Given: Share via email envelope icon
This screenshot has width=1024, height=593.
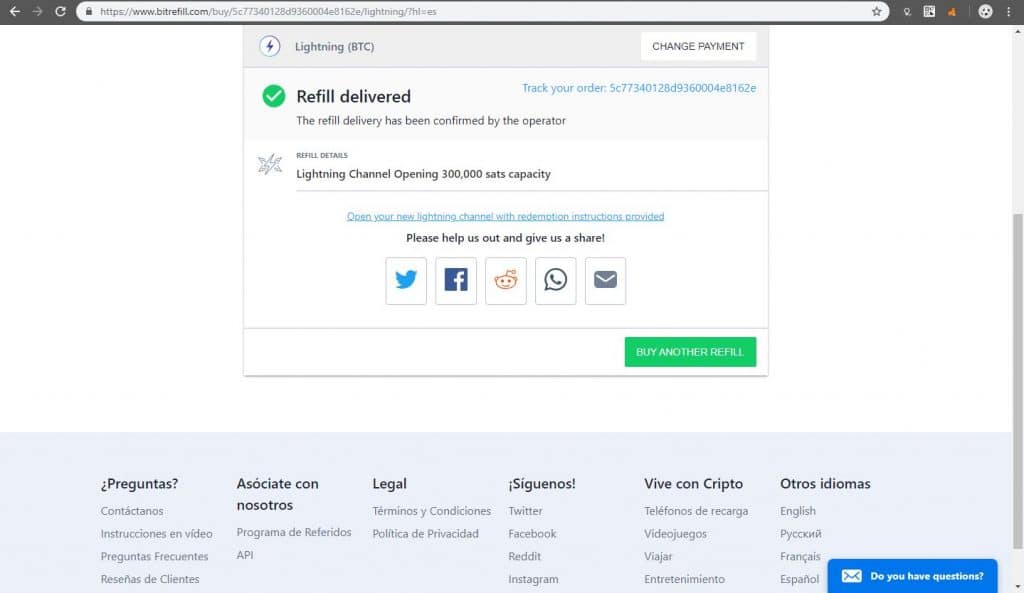Looking at the screenshot, I should pyautogui.click(x=605, y=281).
